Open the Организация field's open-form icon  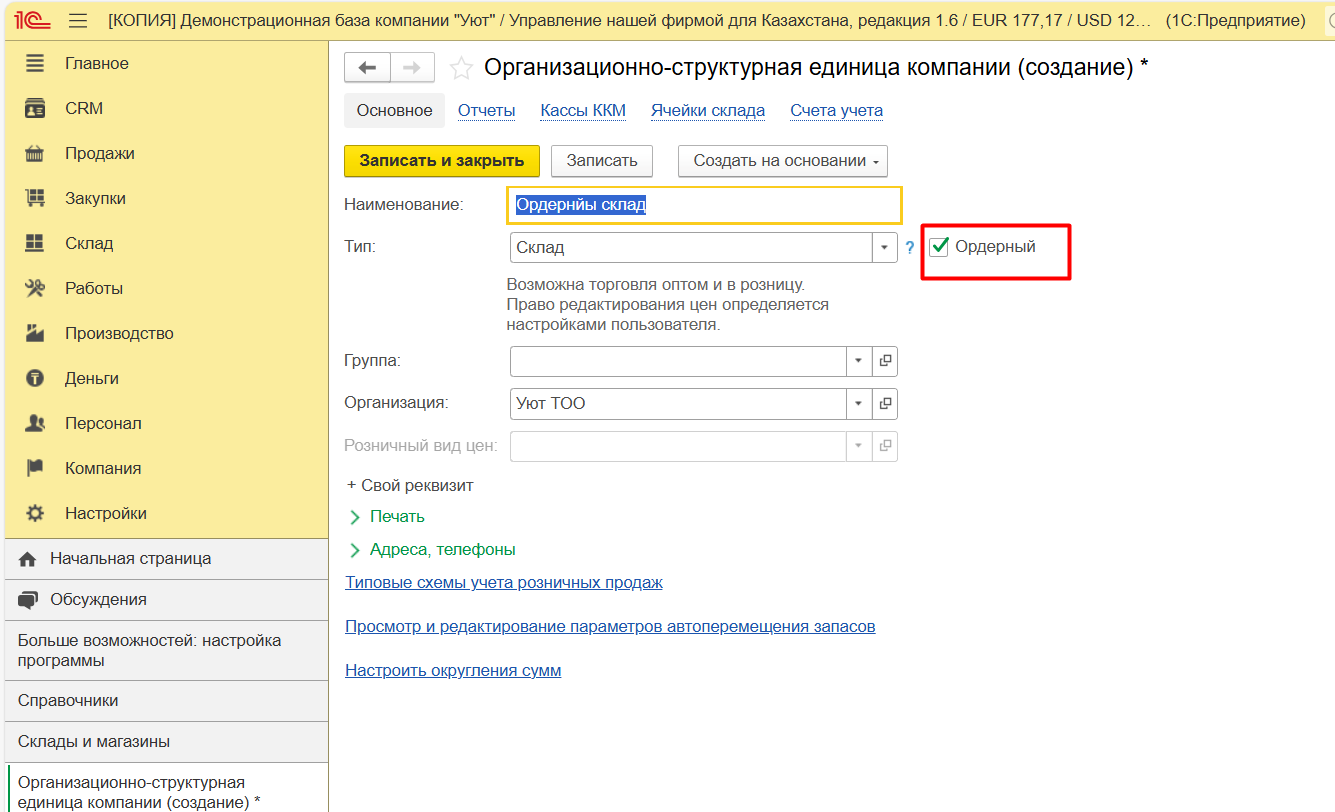pos(885,404)
